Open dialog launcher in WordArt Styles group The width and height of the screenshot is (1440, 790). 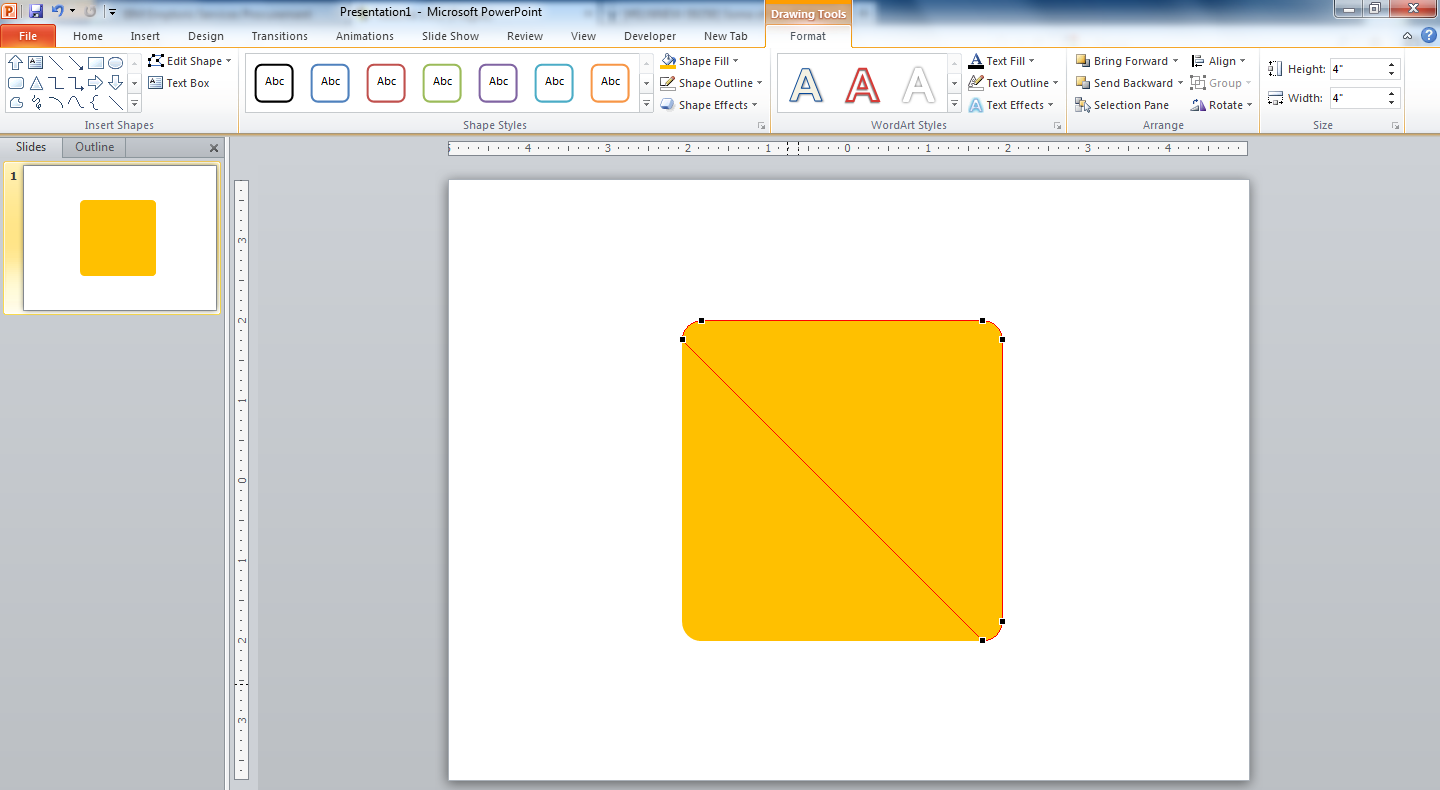point(1057,126)
